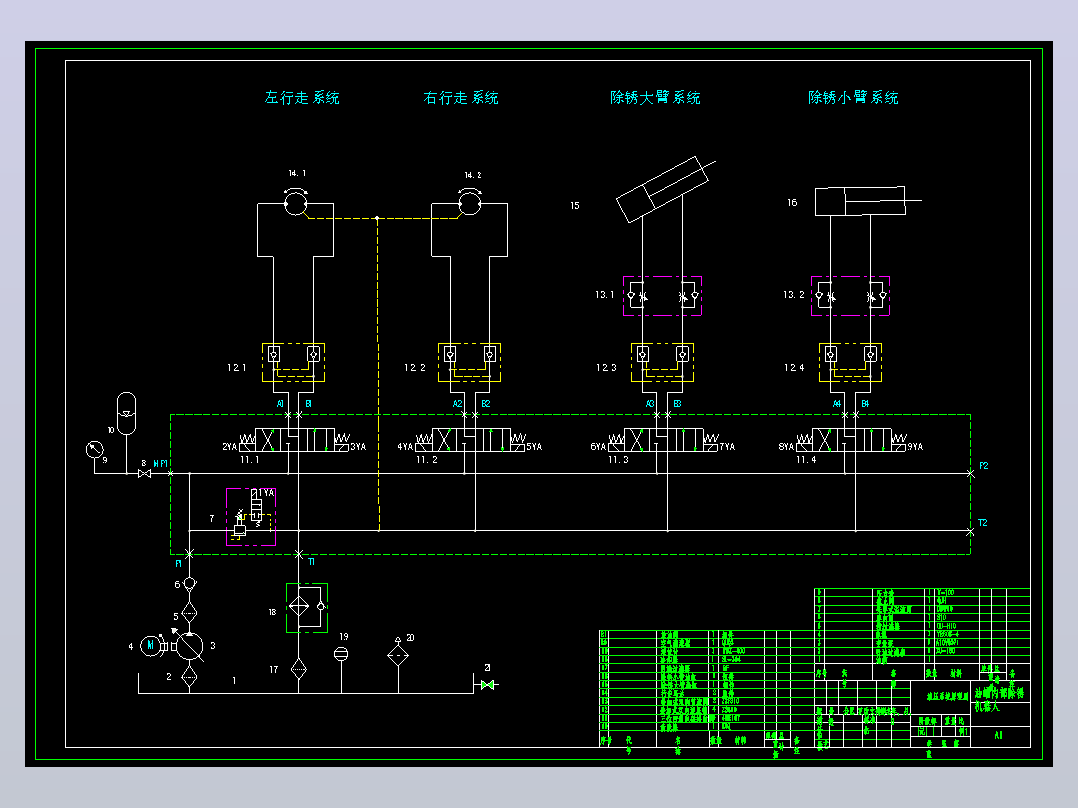Image resolution: width=1078 pixels, height=808 pixels.
Task: Select the air breather symbol numbered 20
Action: point(398,651)
